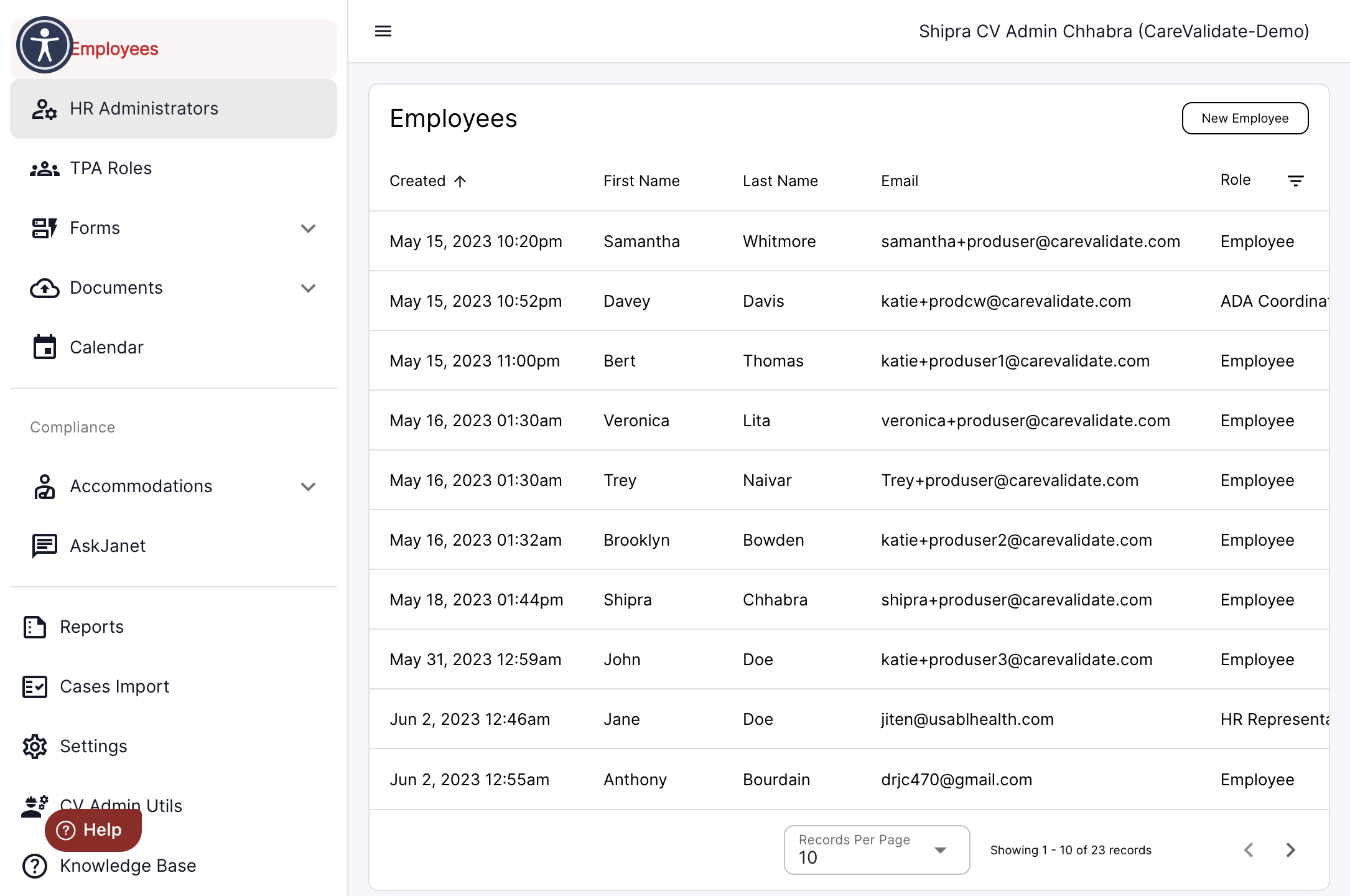Click the Last Name column header
This screenshot has width=1350, height=896.
click(x=780, y=181)
